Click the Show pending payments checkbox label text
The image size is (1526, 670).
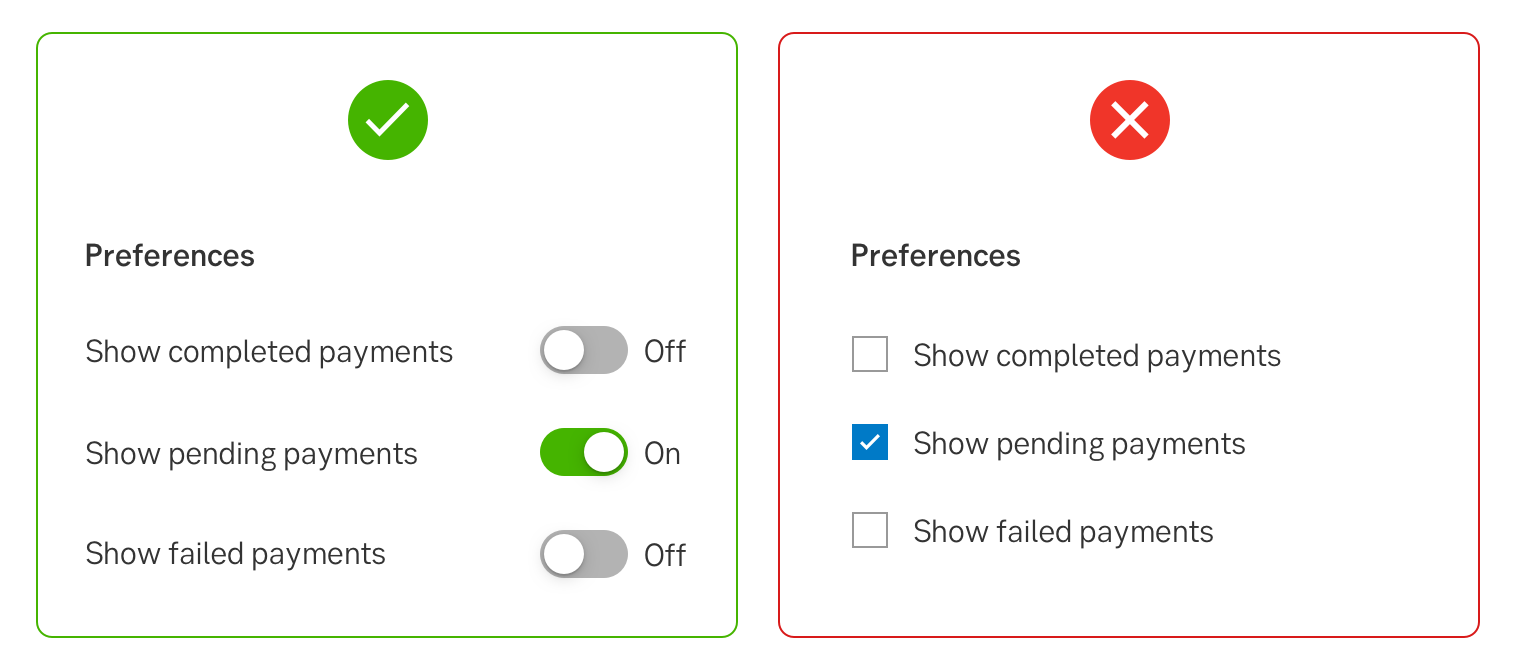1079,444
